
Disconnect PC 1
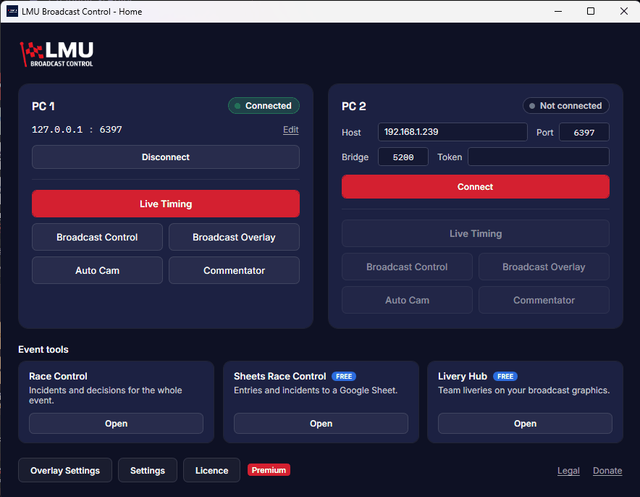[x=166, y=157]
